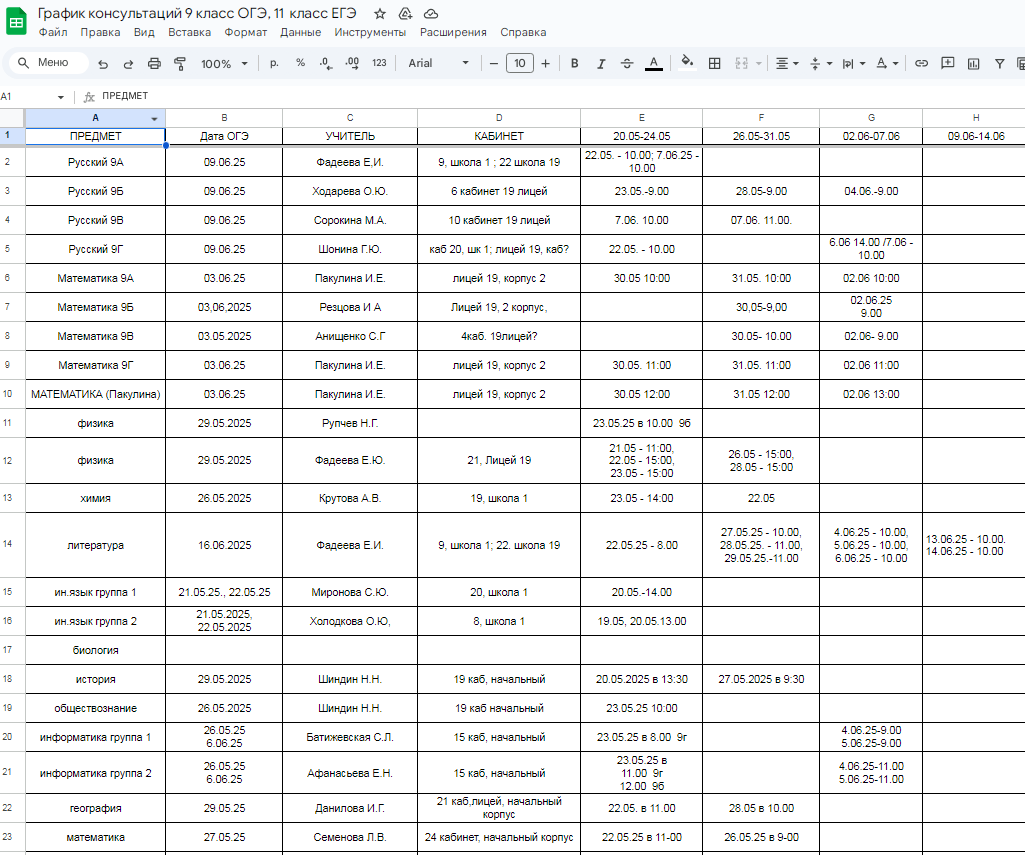Screen dimensions: 1025x855
Task: Click the print icon
Action: click(154, 63)
